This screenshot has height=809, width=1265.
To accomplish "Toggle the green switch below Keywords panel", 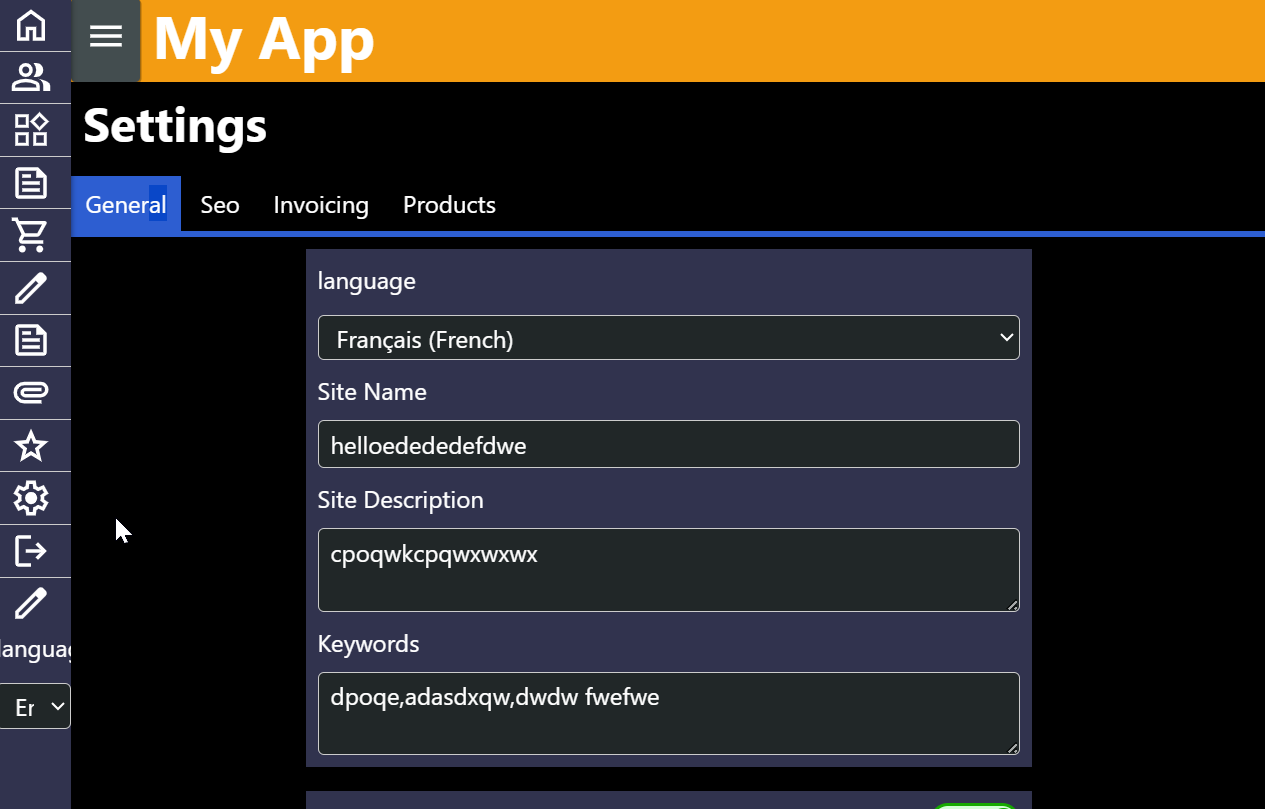I will pyautogui.click(x=974, y=804).
